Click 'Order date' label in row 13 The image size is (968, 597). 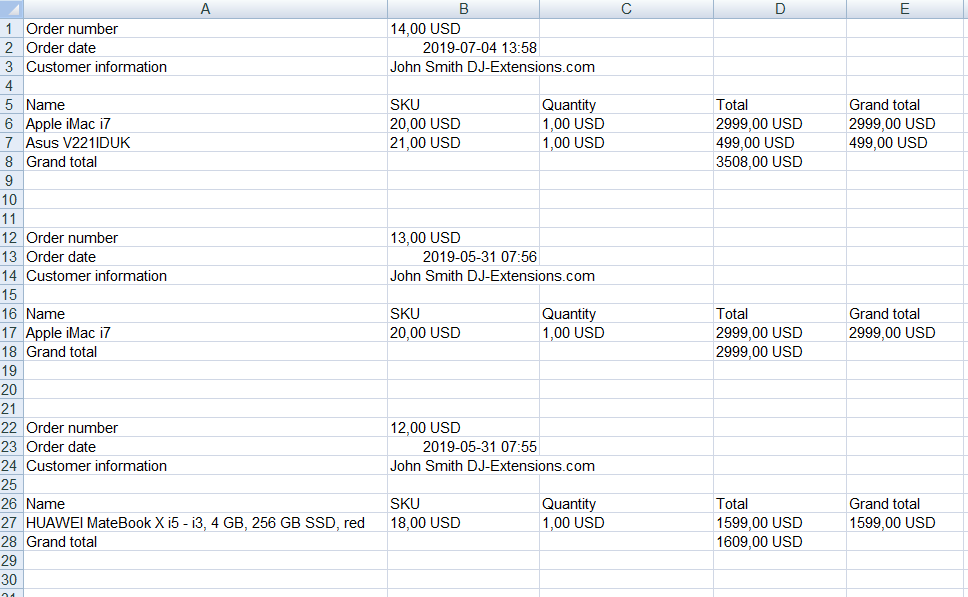point(60,257)
